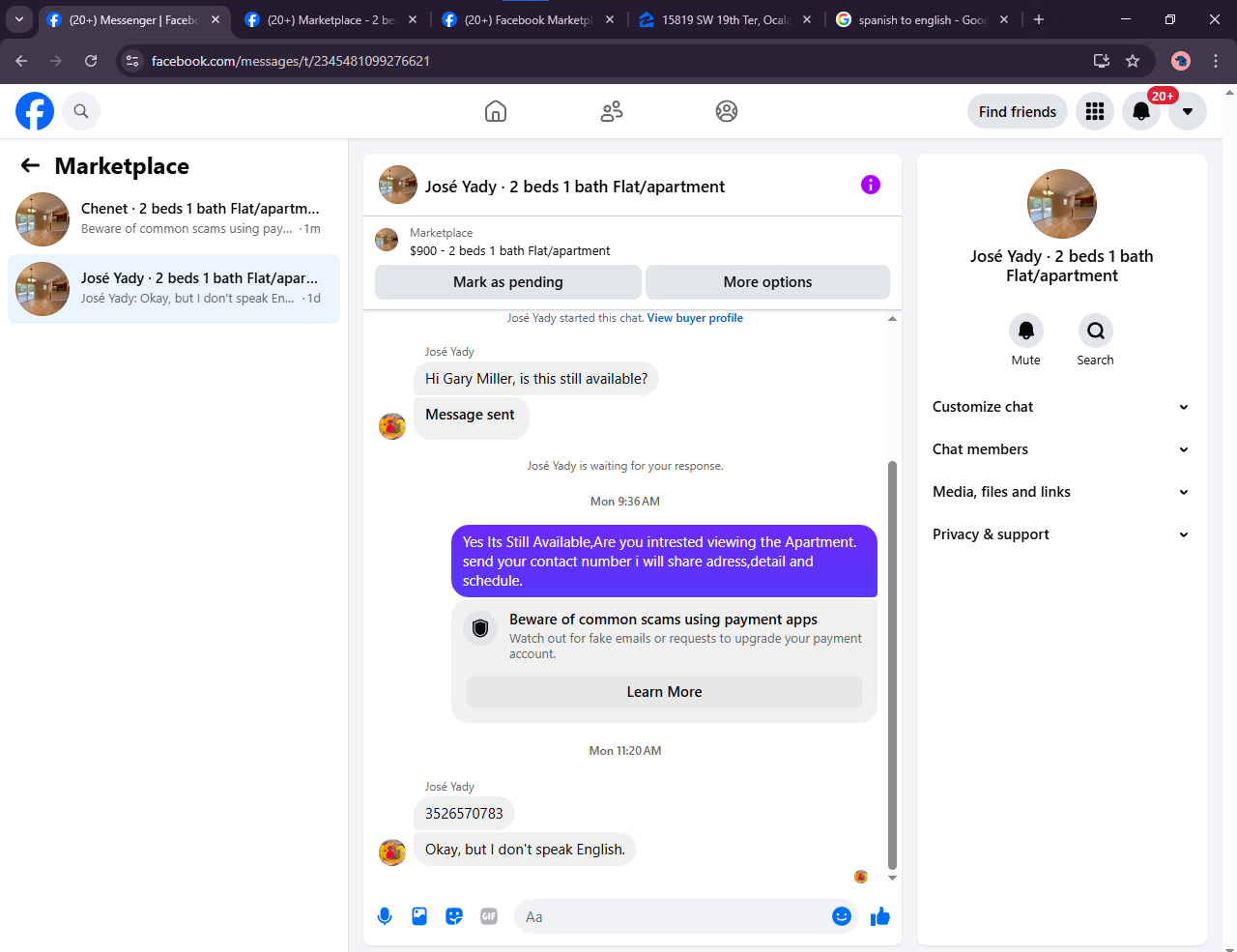Open View buyer profile link
Viewport: 1237px width, 952px height.
695,318
